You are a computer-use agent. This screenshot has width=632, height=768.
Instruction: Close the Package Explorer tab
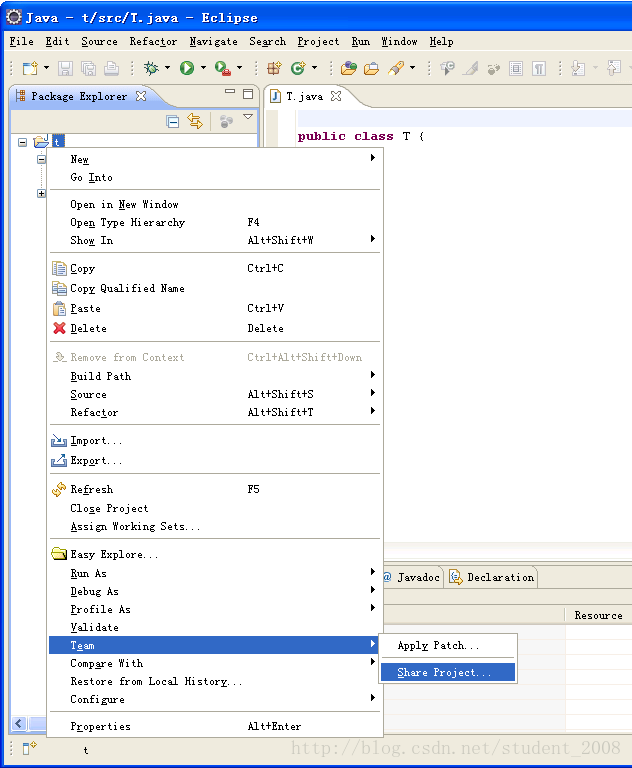coord(141,96)
